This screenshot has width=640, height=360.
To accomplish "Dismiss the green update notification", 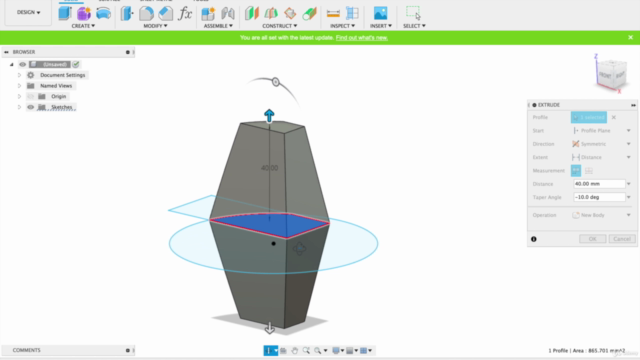I will [x=630, y=37].
